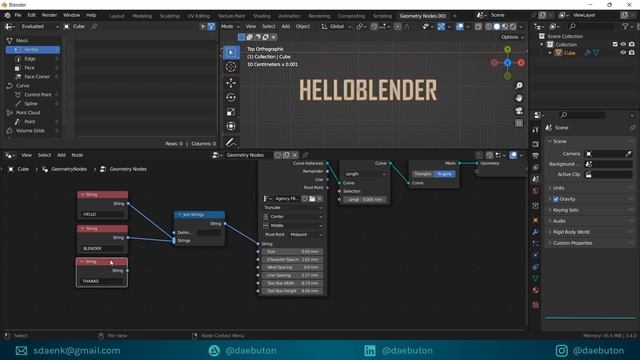Toggle the camera view icon
The width and height of the screenshot is (640, 360).
519,111
